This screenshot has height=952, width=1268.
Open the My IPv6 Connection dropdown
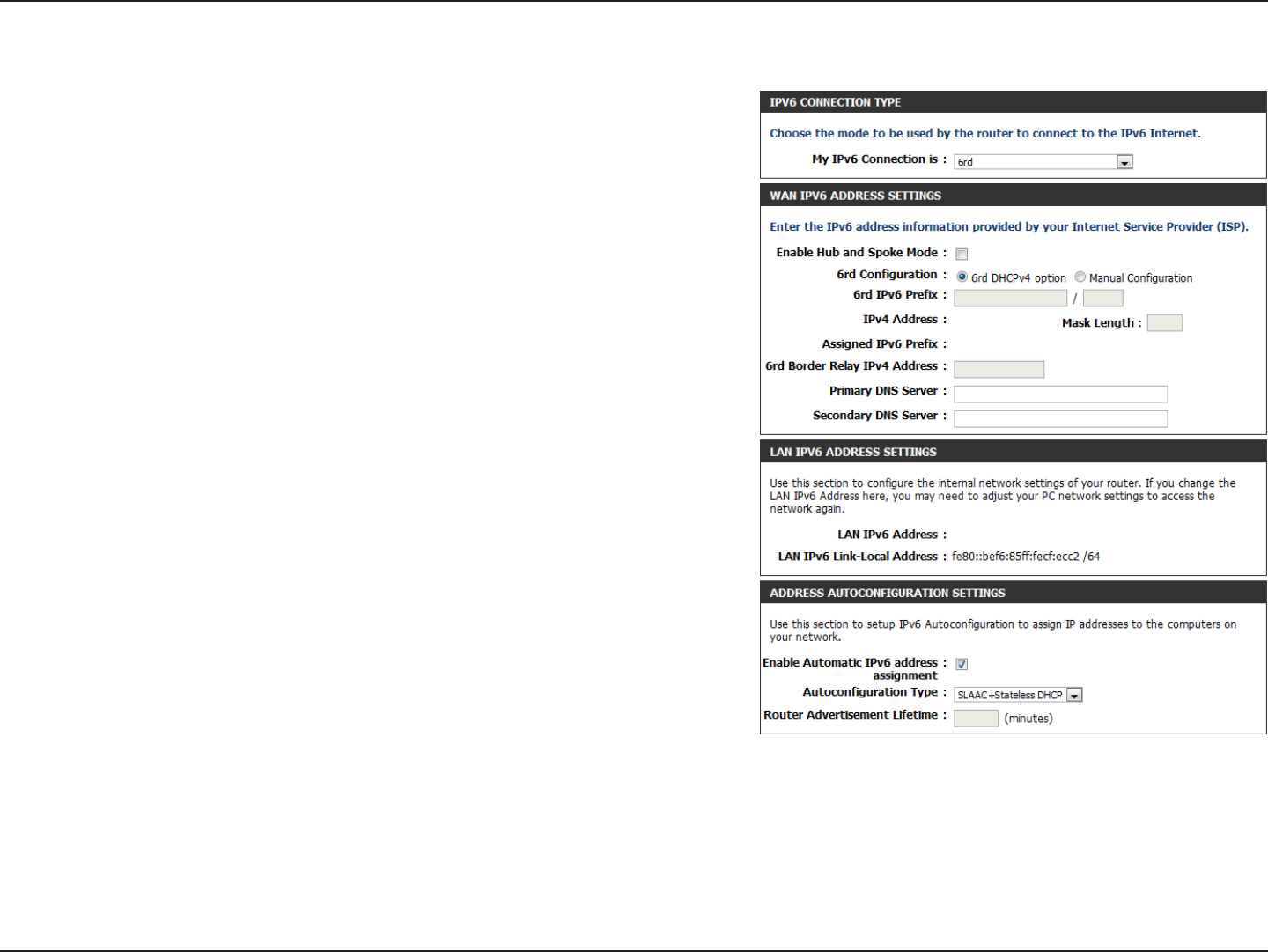pyautogui.click(x=1043, y=162)
